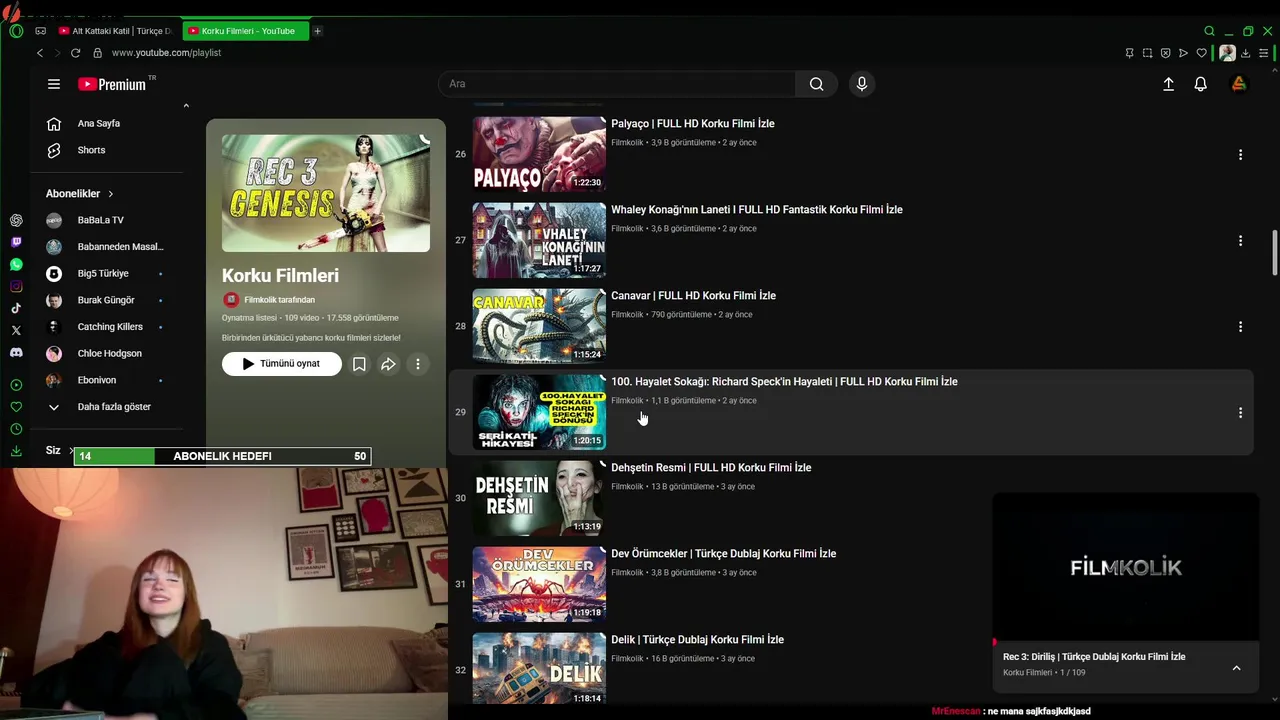Open a new browser tab
The width and height of the screenshot is (1280, 720).
pyautogui.click(x=317, y=31)
